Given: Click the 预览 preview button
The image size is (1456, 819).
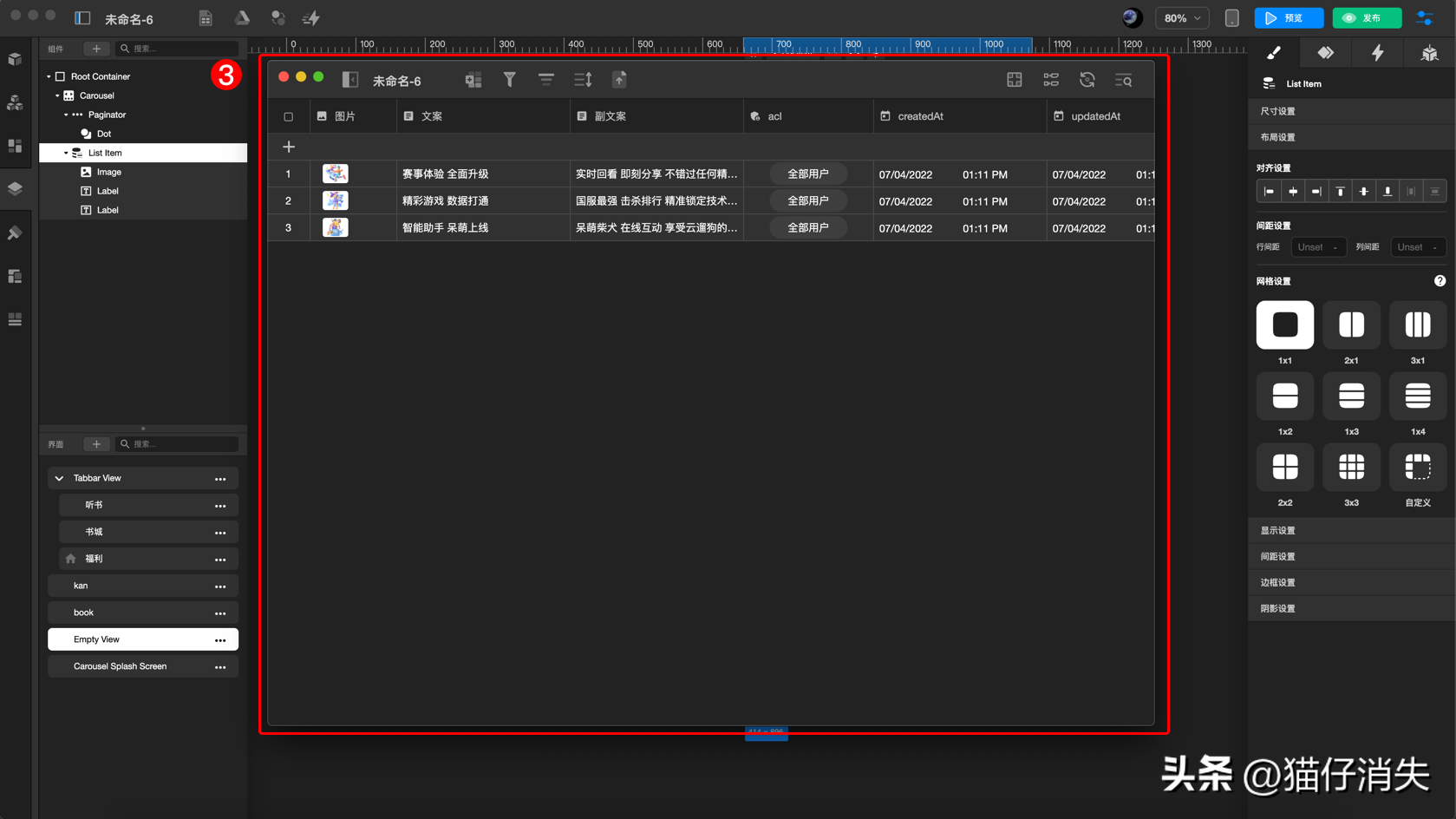Looking at the screenshot, I should 1289,17.
